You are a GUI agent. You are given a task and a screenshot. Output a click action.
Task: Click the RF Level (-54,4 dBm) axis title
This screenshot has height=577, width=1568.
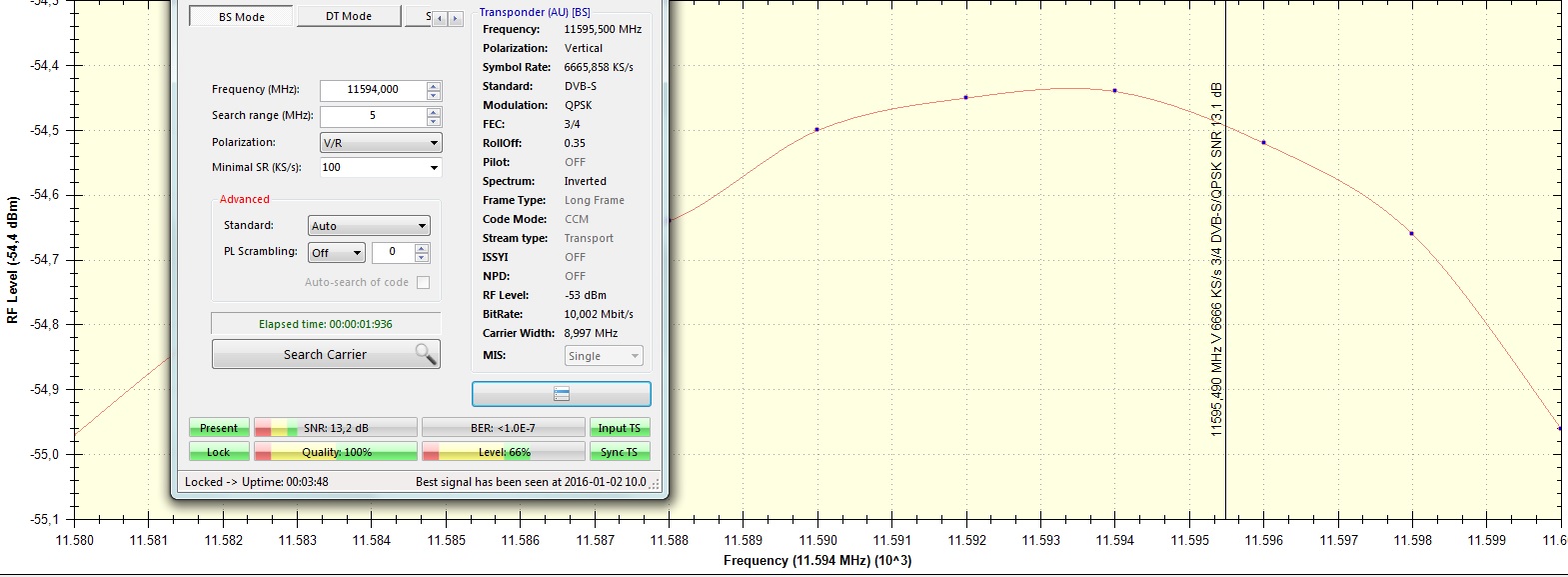click(x=12, y=260)
